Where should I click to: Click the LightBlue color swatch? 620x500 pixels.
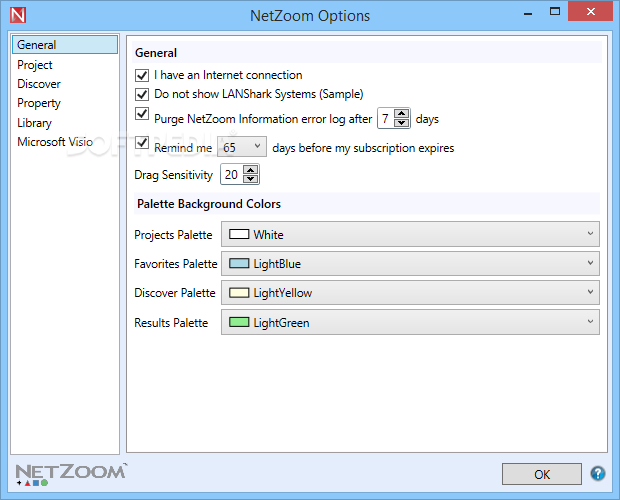click(239, 263)
